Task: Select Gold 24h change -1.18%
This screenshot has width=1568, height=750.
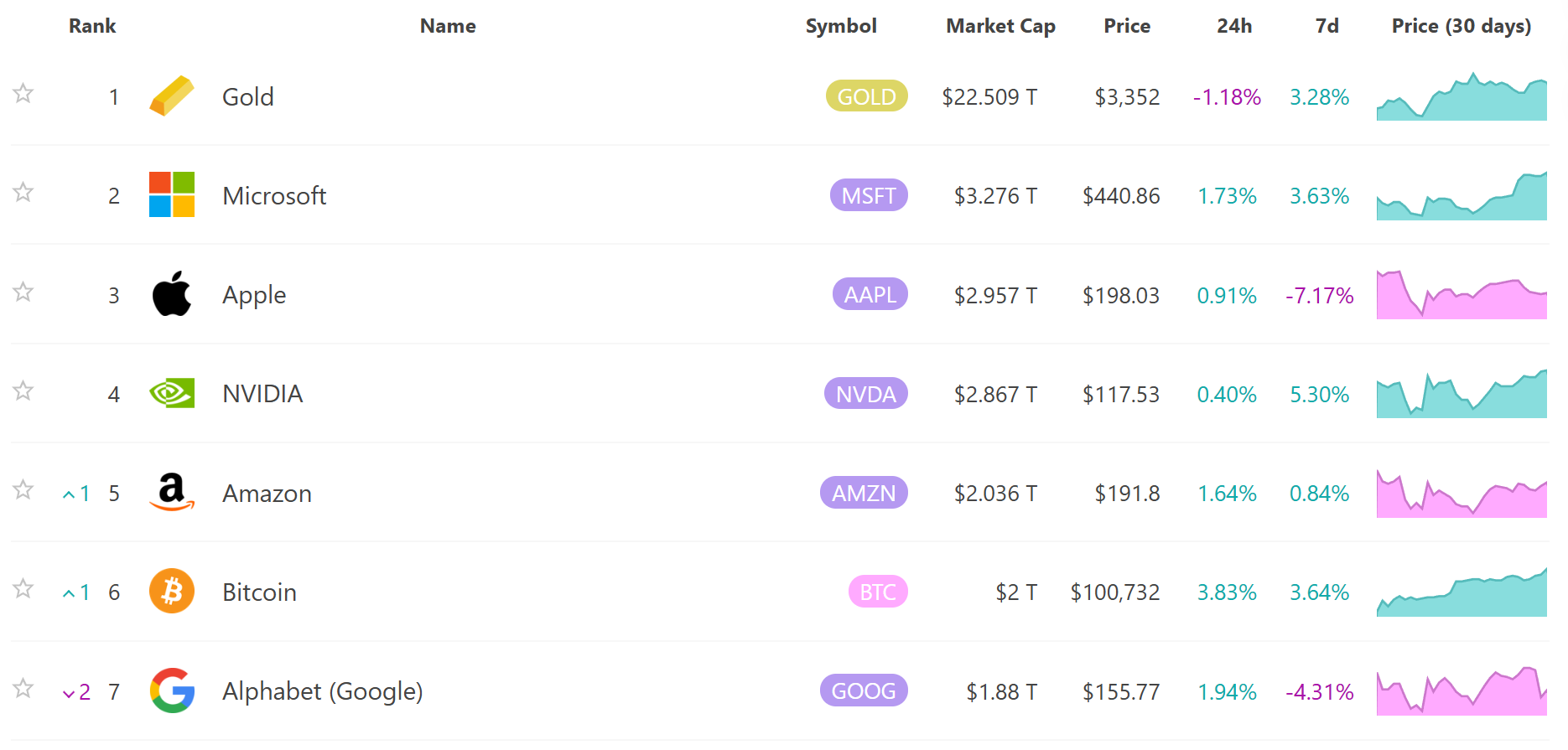Action: click(x=1227, y=97)
